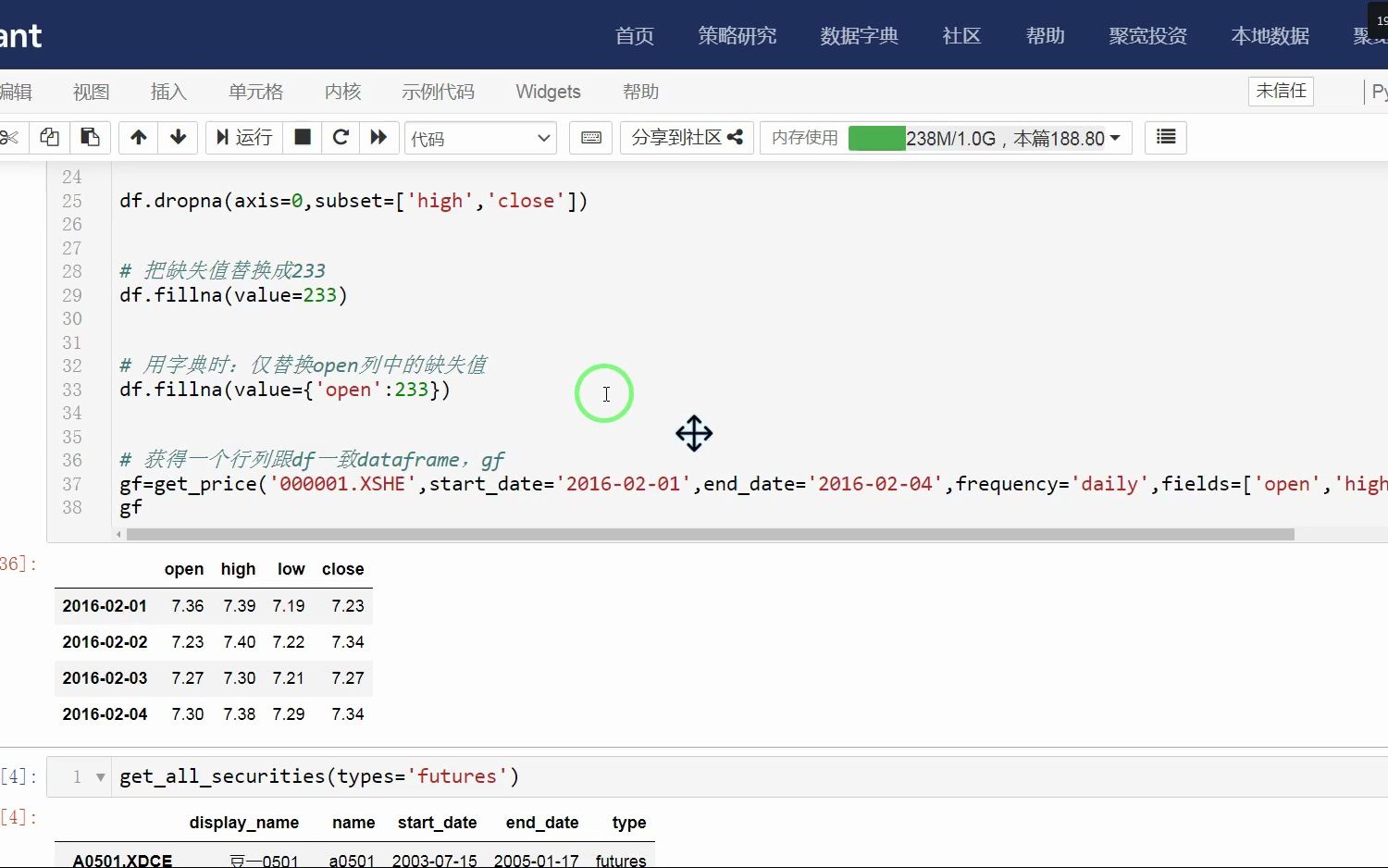Image resolution: width=1388 pixels, height=868 pixels.
Task: Click the 'type' column header
Action: [629, 823]
